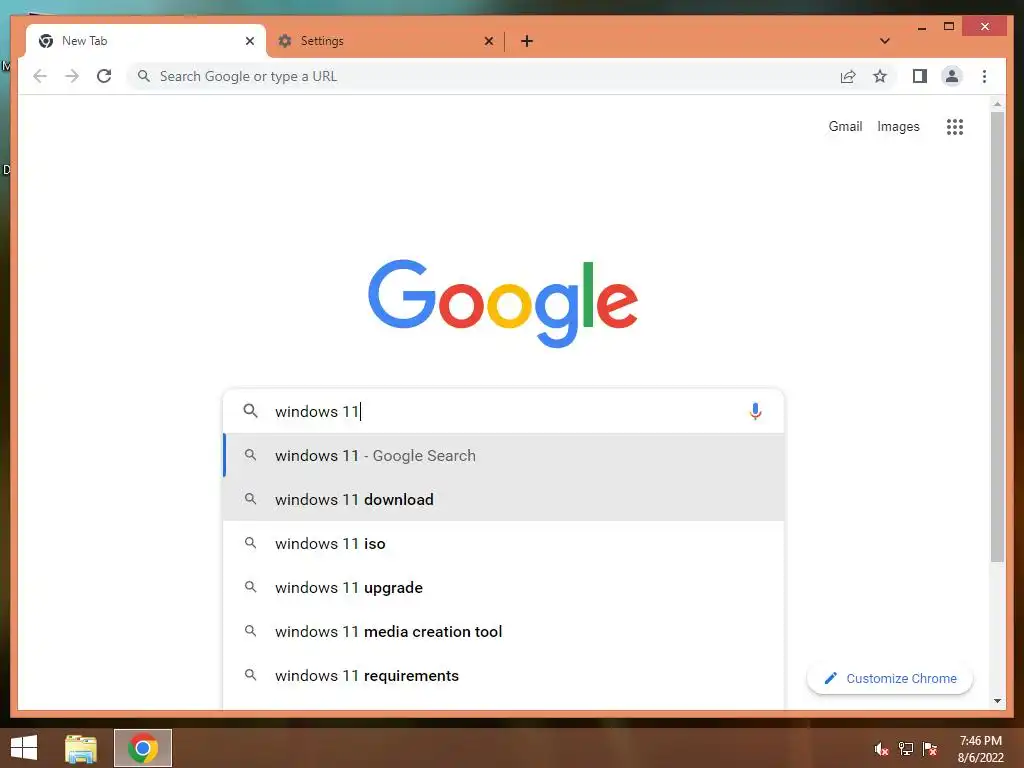Screen dimensions: 1024x768
Task: Open the profile avatar menu
Action: click(952, 76)
